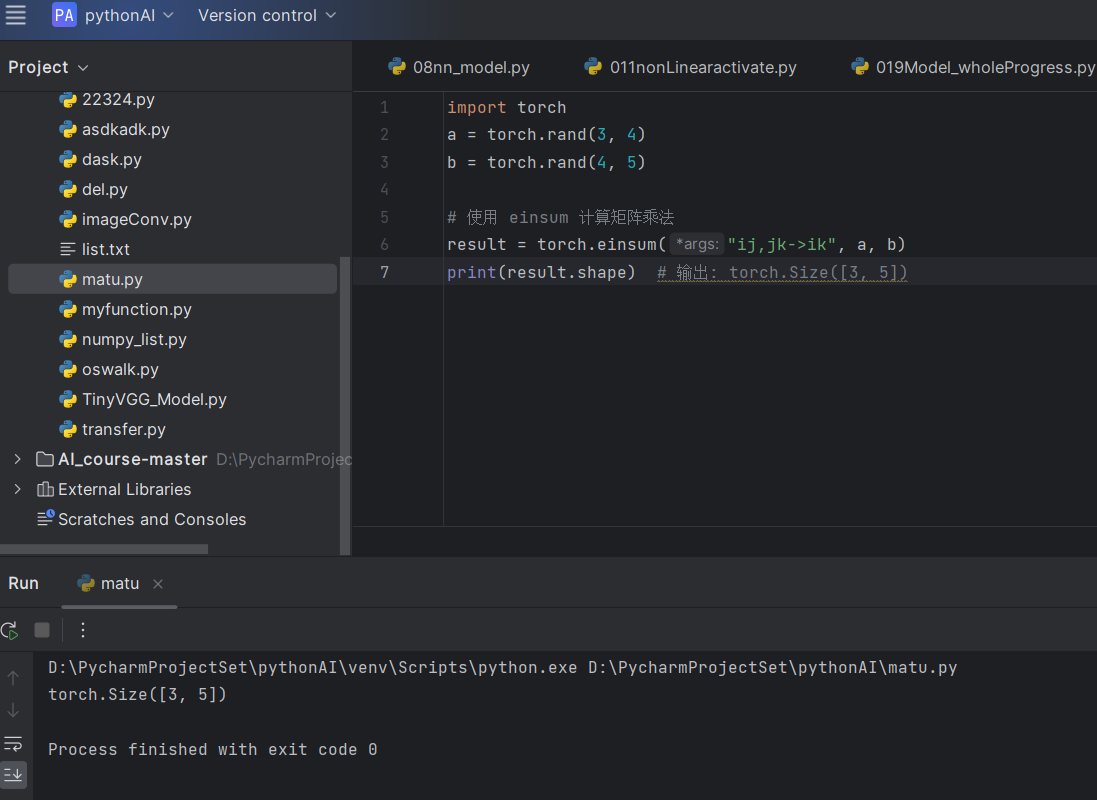Open Scratches and Consoles in project tree
Screen dimensions: 1097x800
click(151, 519)
